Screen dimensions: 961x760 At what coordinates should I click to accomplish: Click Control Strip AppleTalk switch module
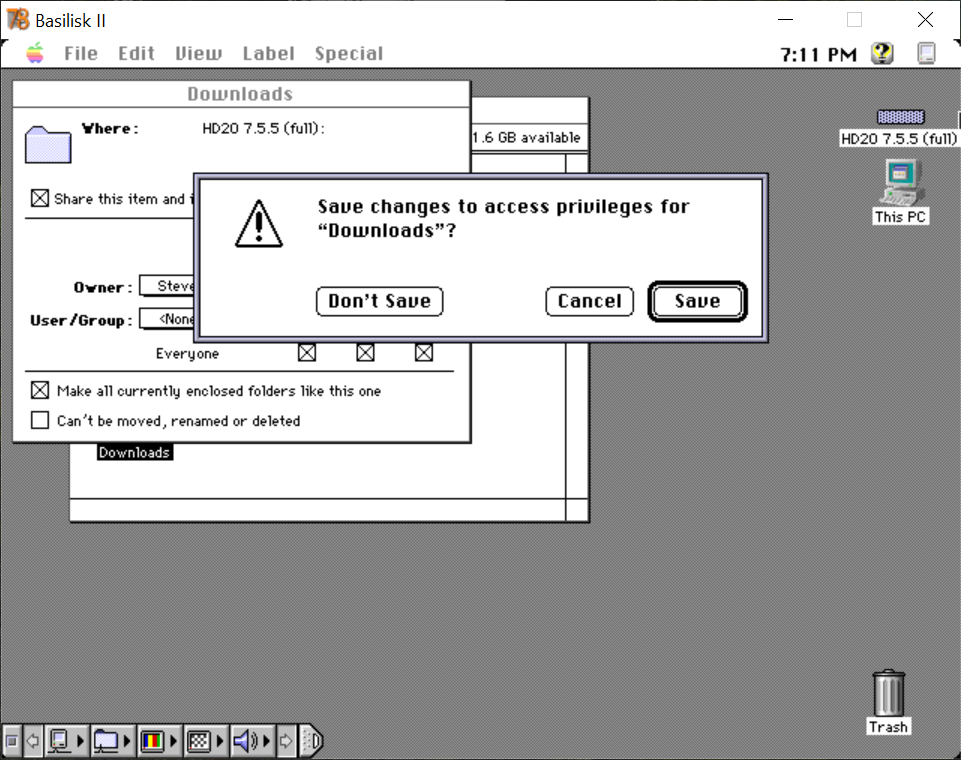[x=59, y=741]
